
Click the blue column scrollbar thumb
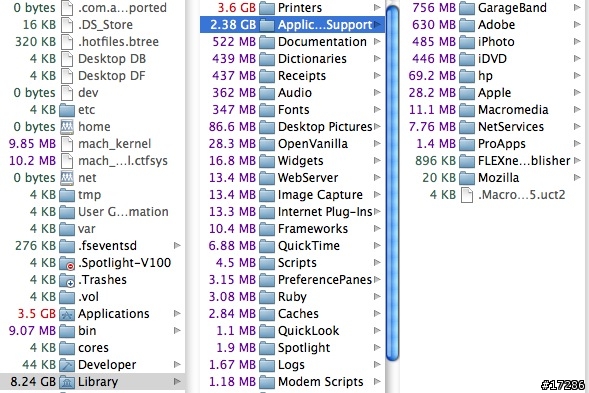pyautogui.click(x=392, y=183)
